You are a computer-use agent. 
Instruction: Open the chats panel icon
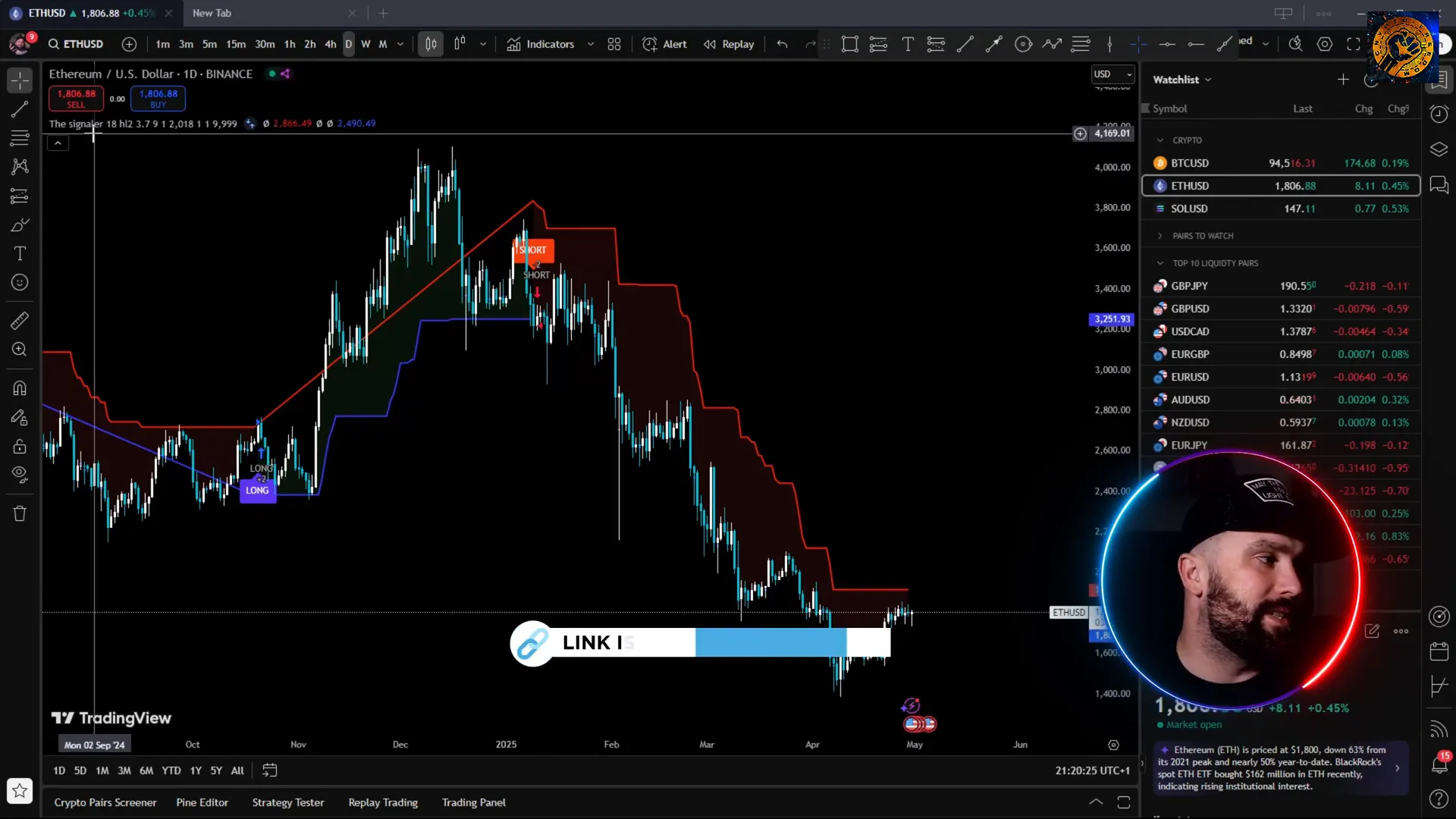click(1439, 185)
